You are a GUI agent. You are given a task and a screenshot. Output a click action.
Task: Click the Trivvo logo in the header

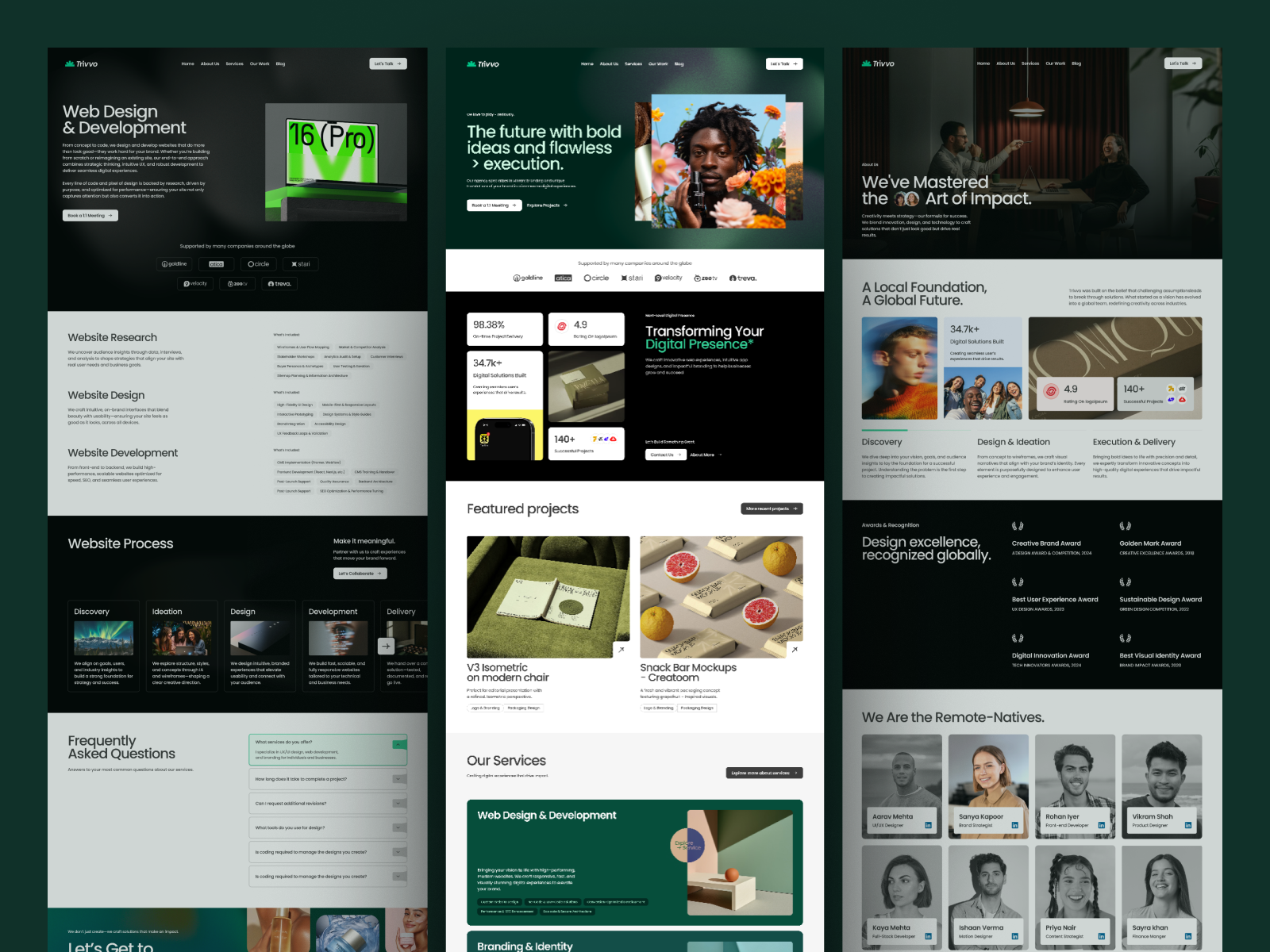click(79, 63)
